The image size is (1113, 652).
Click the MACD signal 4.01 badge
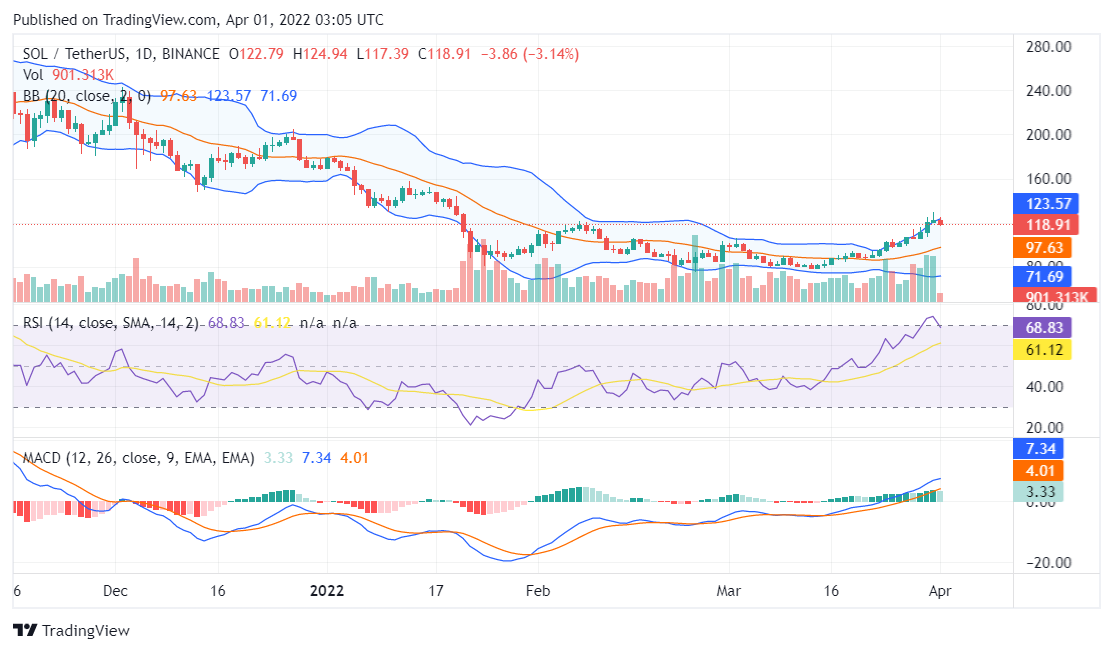(1040, 471)
